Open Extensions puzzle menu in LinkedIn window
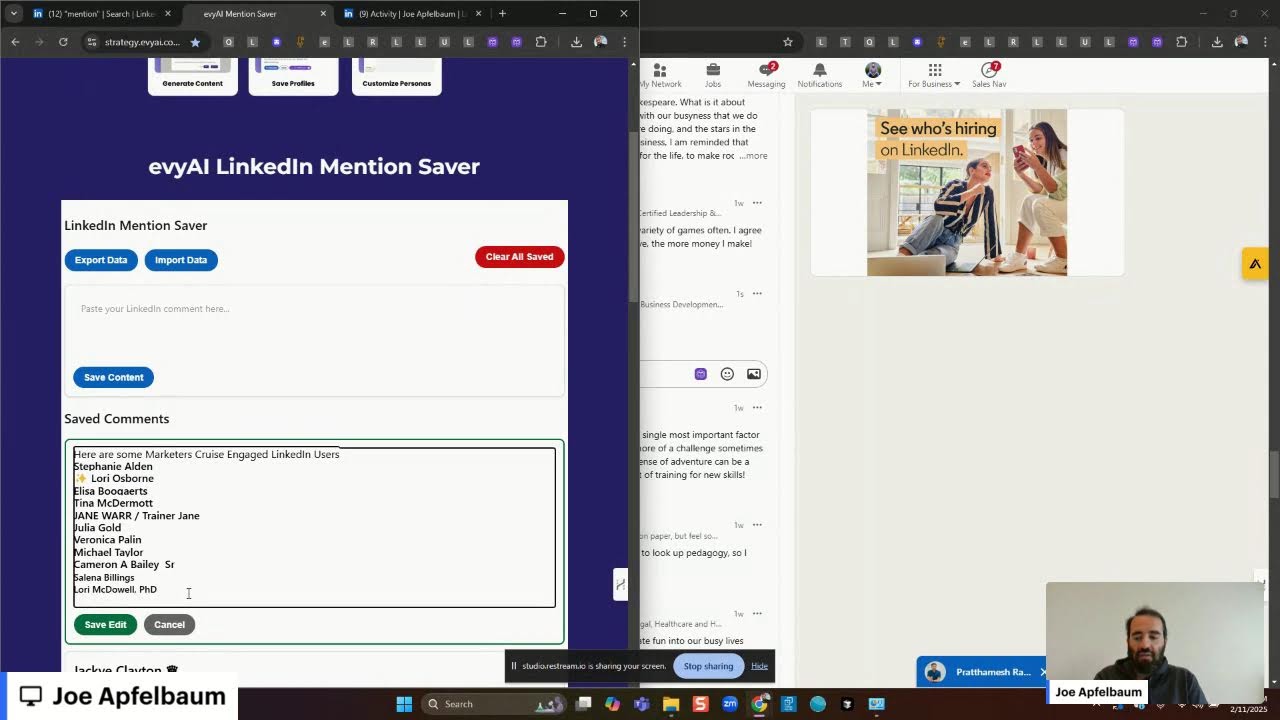 click(1182, 42)
